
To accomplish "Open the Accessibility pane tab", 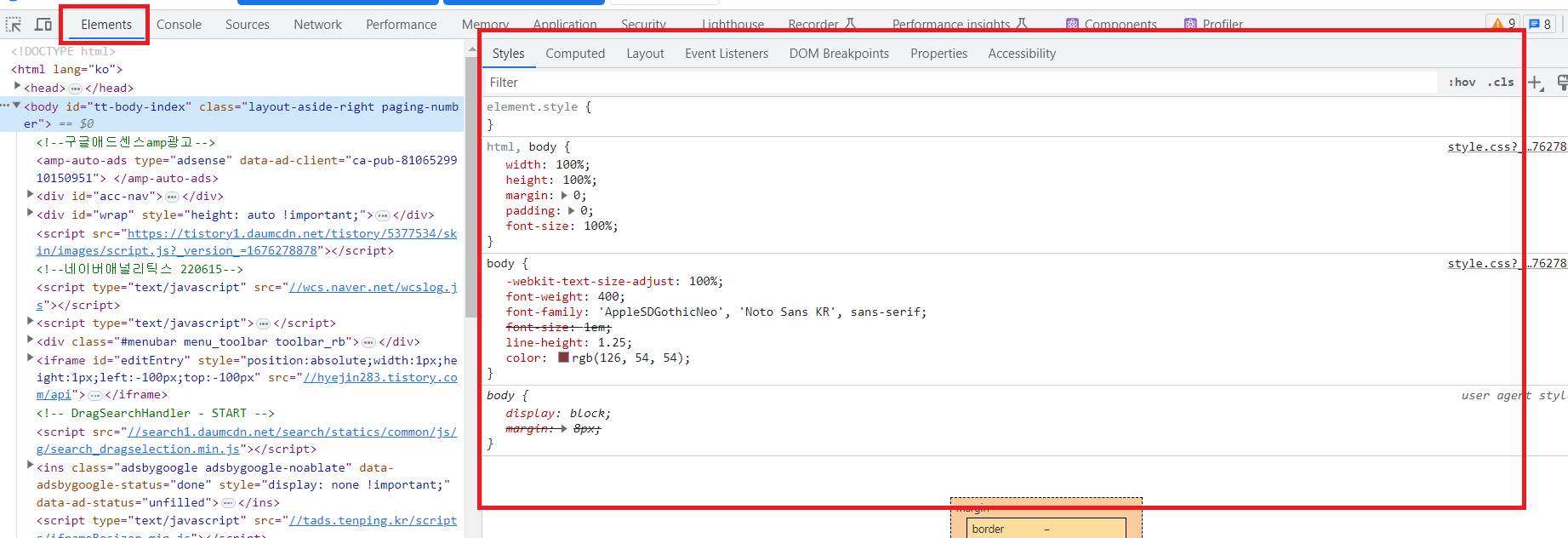I will [1022, 54].
